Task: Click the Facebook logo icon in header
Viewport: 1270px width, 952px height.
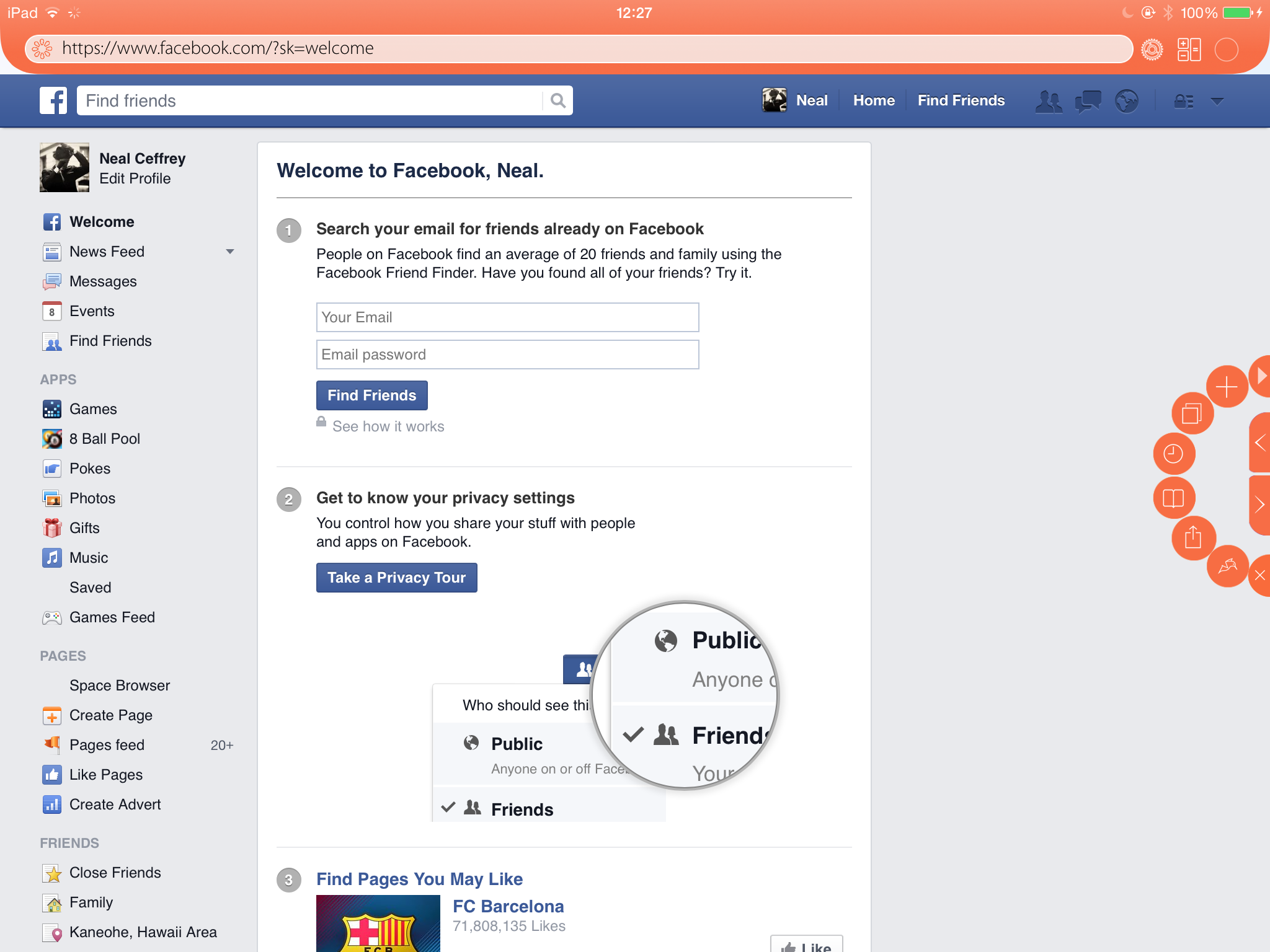Action: click(53, 100)
